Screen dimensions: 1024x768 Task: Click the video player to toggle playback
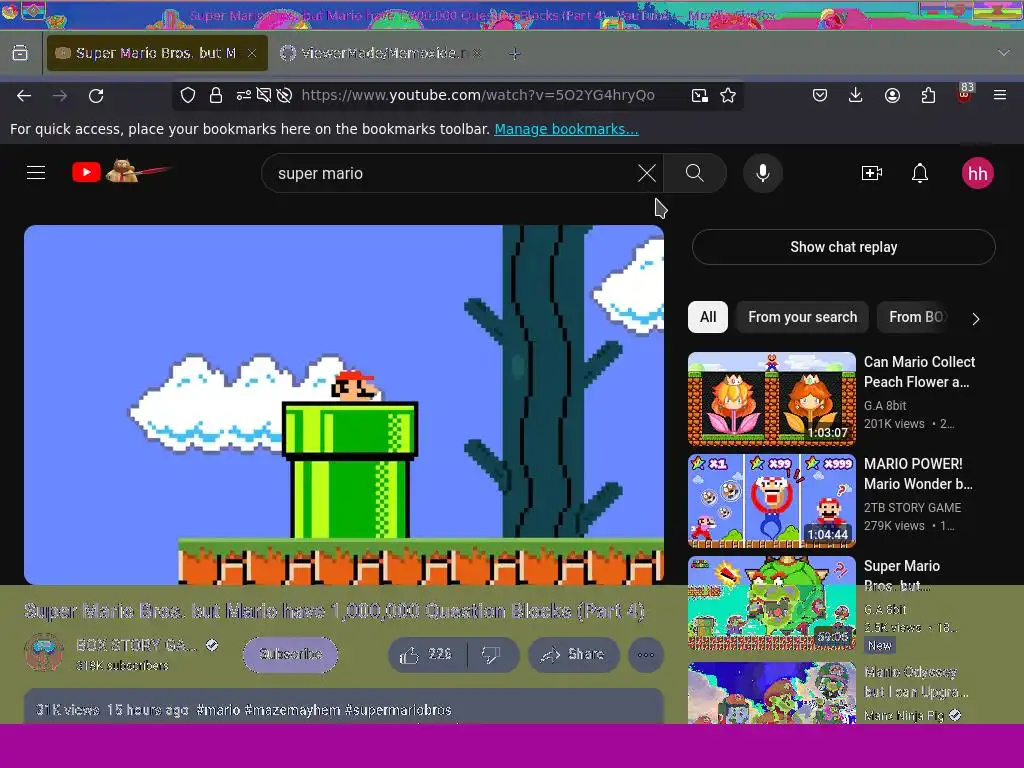(x=344, y=405)
